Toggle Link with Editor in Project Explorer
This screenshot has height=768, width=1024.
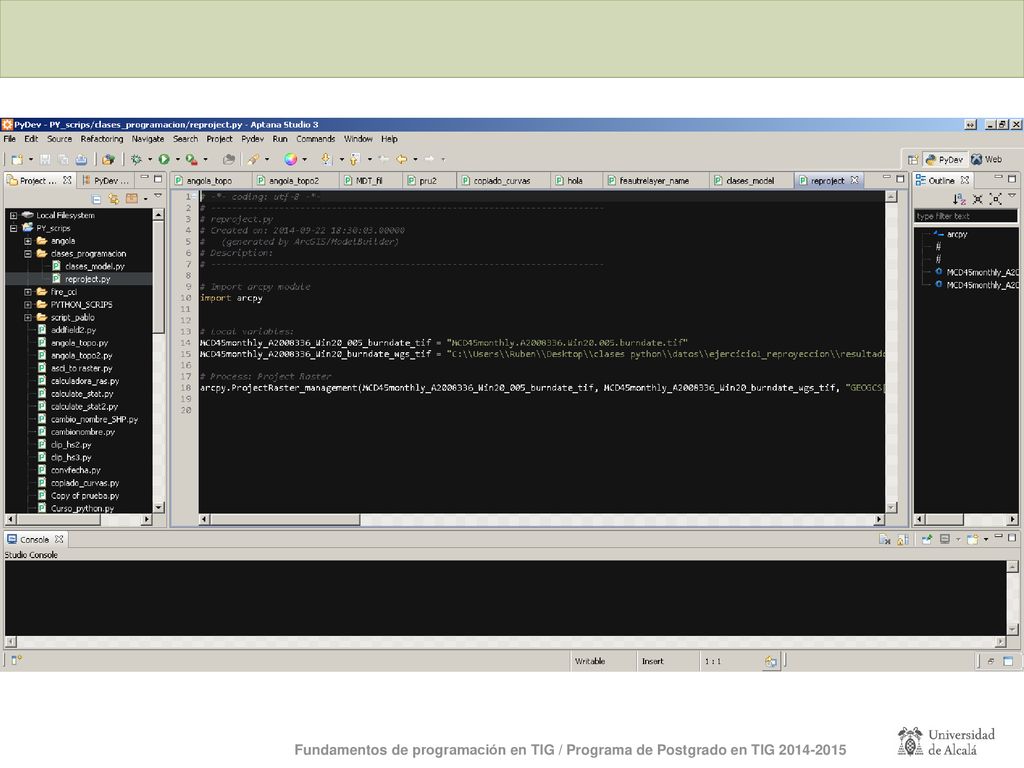[x=114, y=199]
